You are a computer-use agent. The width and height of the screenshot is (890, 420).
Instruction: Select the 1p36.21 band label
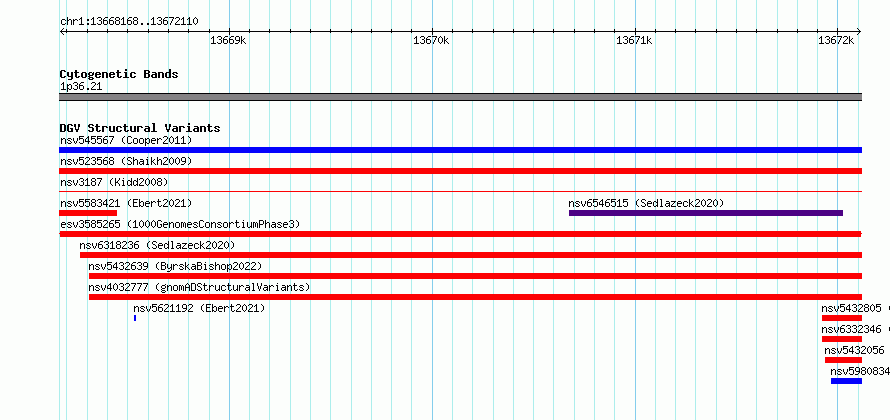point(81,87)
